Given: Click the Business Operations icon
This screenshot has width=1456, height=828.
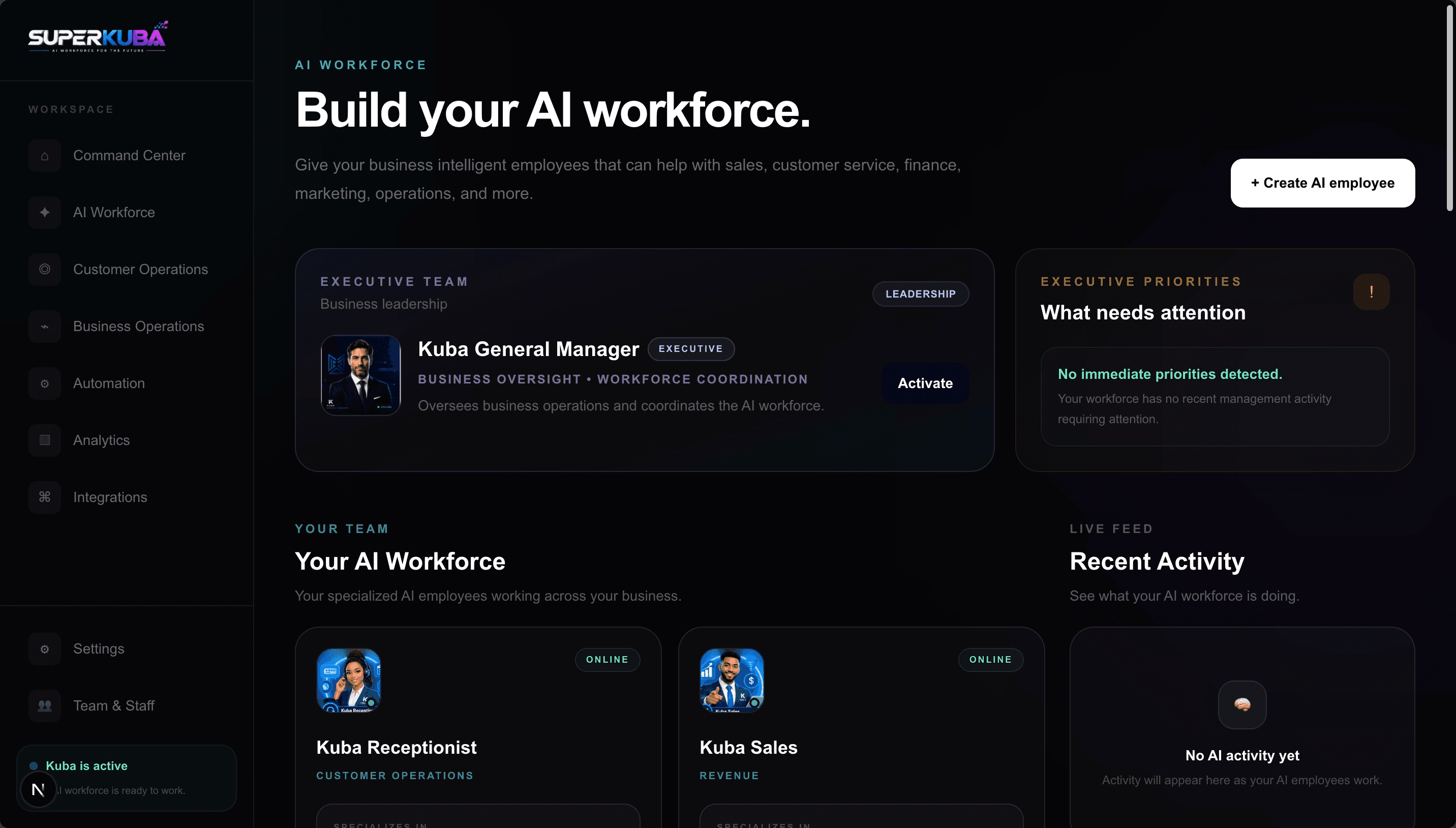Looking at the screenshot, I should click(45, 327).
